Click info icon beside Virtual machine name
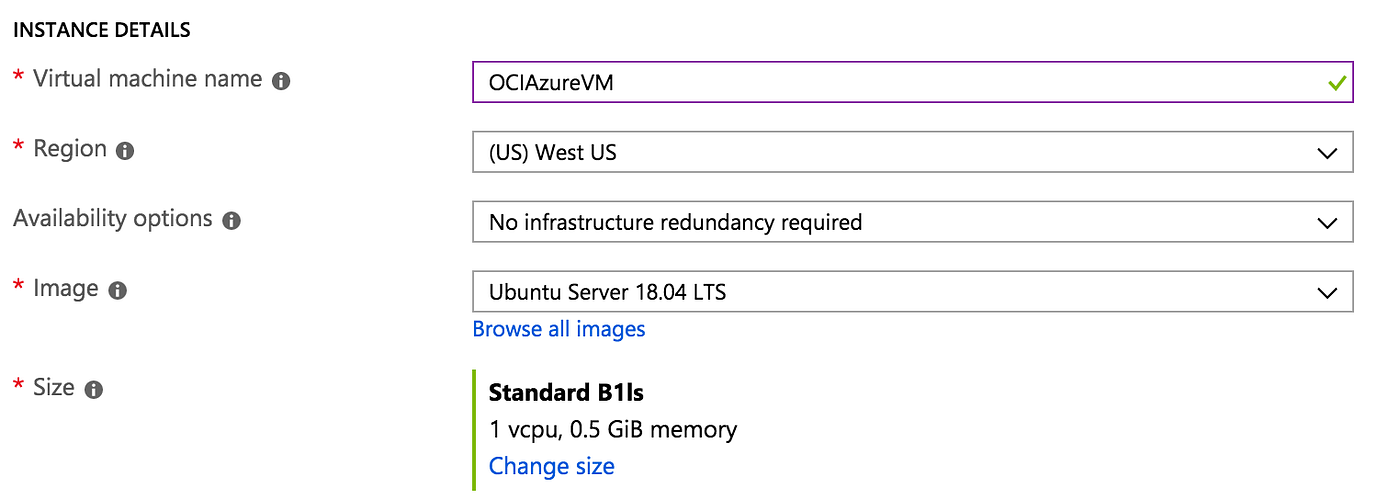This screenshot has height=502, width=1400. 281,81
